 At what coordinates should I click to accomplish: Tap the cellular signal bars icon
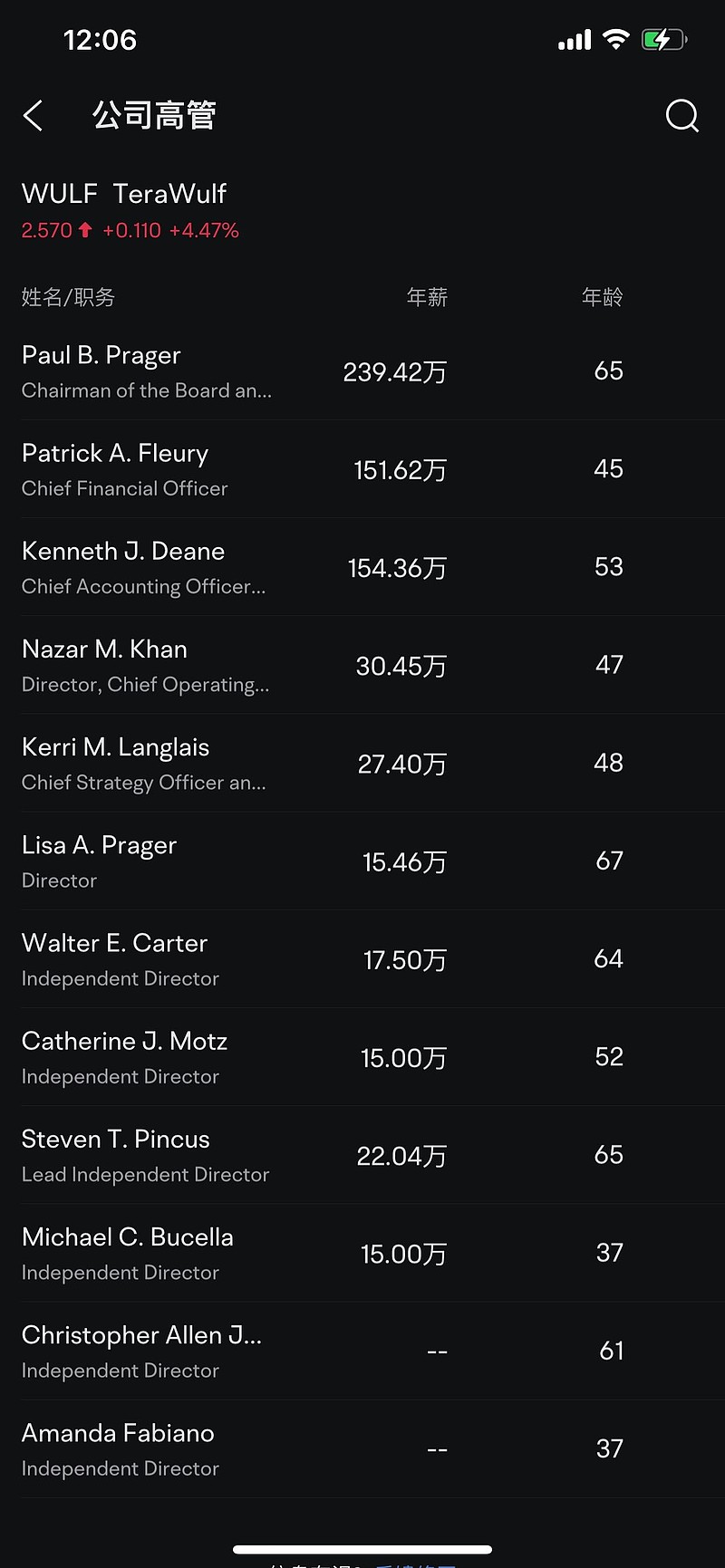click(x=575, y=40)
